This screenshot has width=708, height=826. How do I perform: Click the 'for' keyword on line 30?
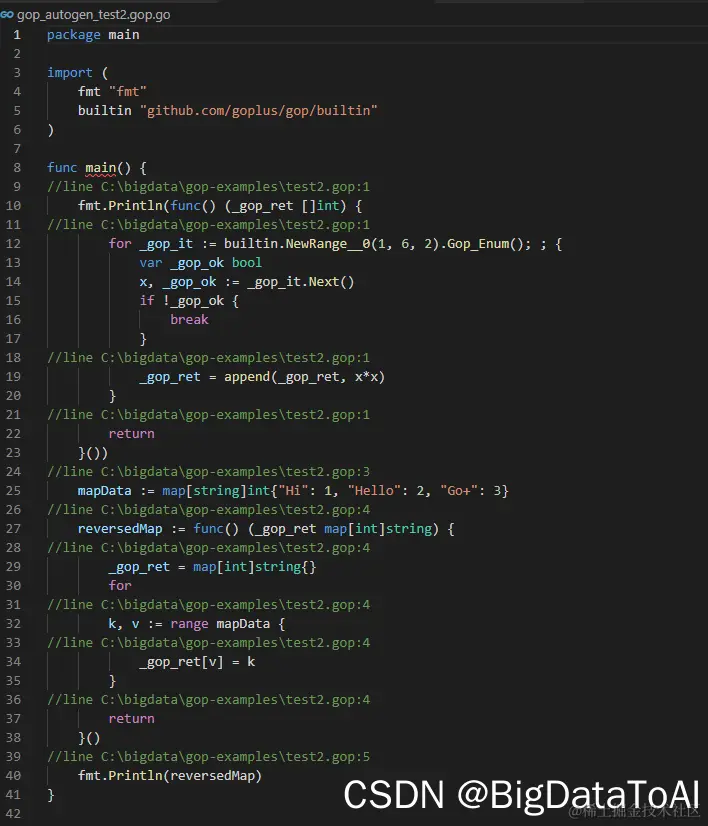pos(120,586)
